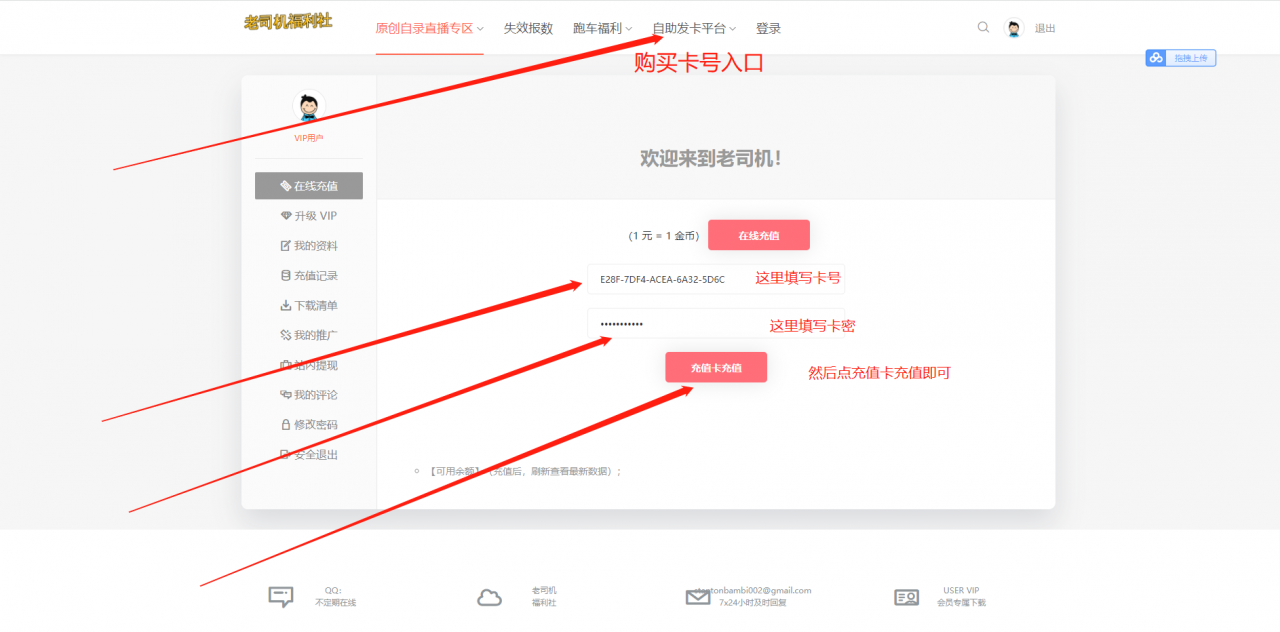This screenshot has height=632, width=1280.
Task: Open 失效报数 in top navigation
Action: (528, 29)
